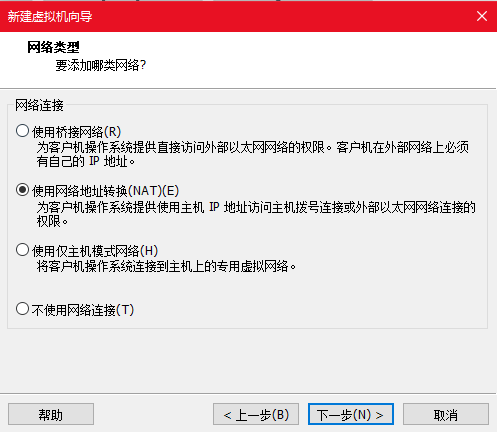Click the 使用网络地址转换(NAT)(E) label text
The image size is (497, 432).
point(105,191)
